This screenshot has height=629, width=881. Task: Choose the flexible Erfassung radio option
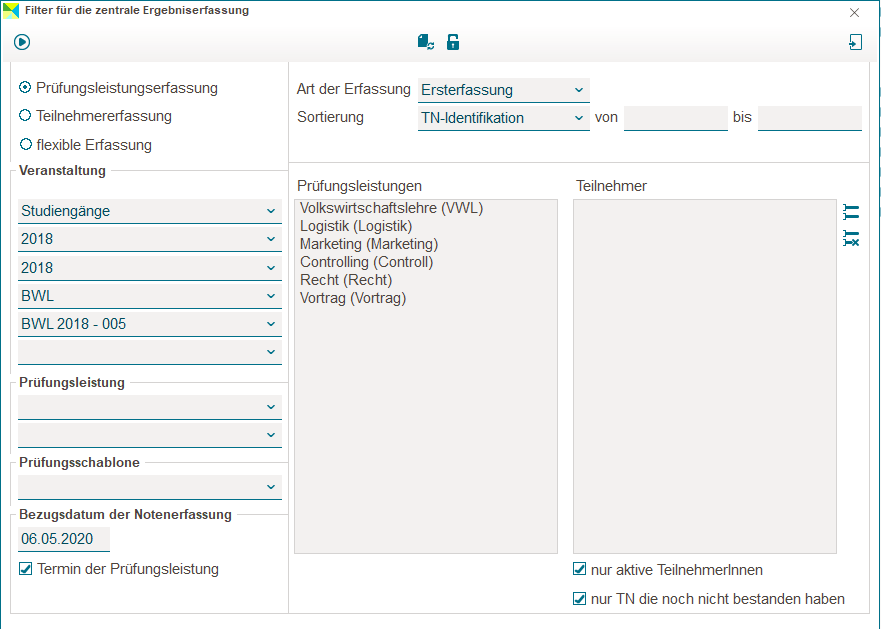click(x=26, y=144)
